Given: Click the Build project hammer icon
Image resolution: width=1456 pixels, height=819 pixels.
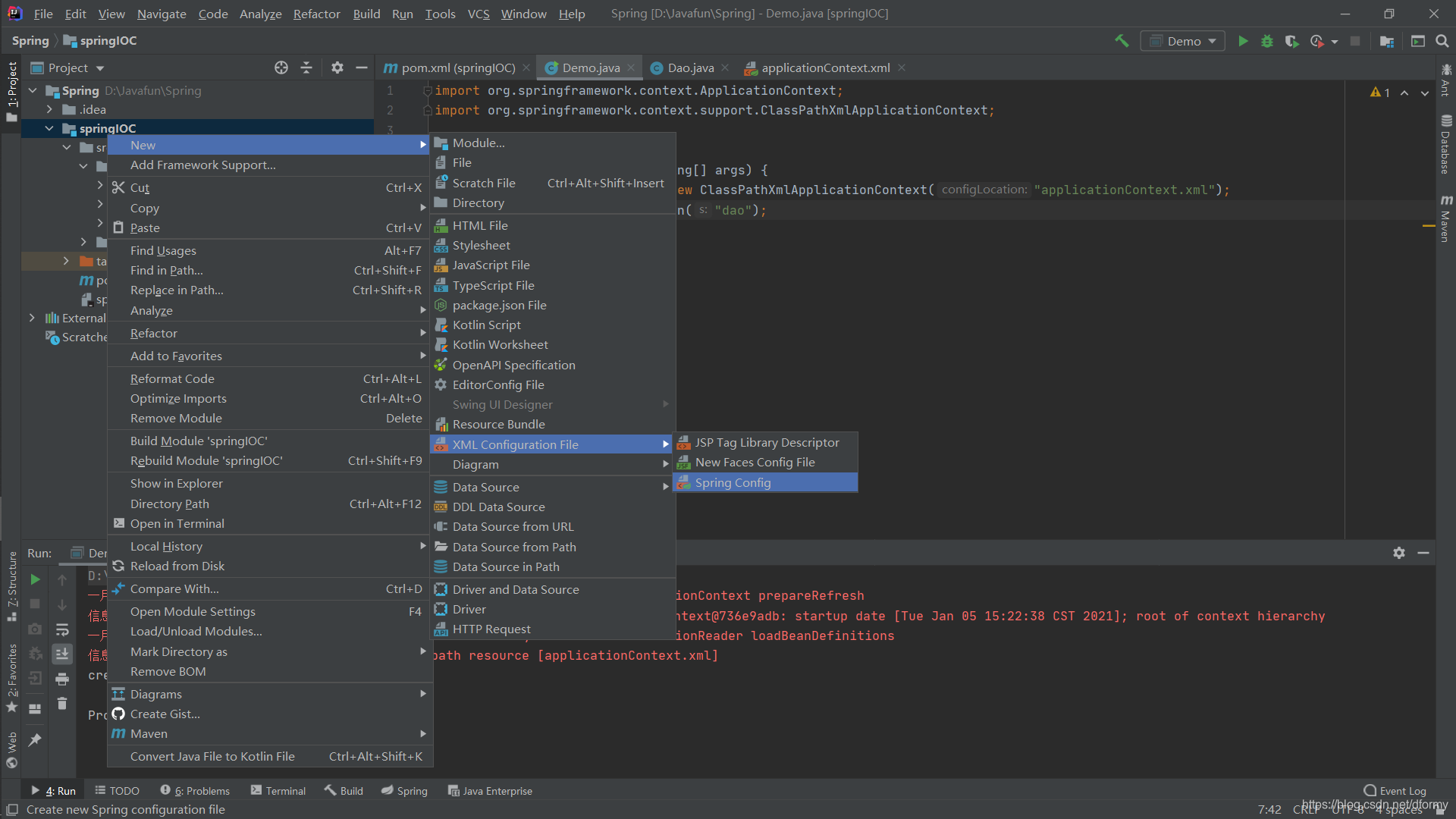Looking at the screenshot, I should coord(1122,41).
